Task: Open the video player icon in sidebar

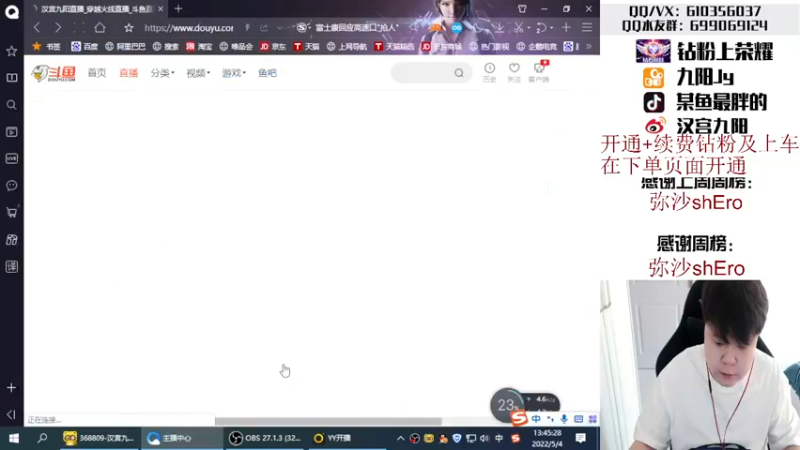Action: [12, 132]
